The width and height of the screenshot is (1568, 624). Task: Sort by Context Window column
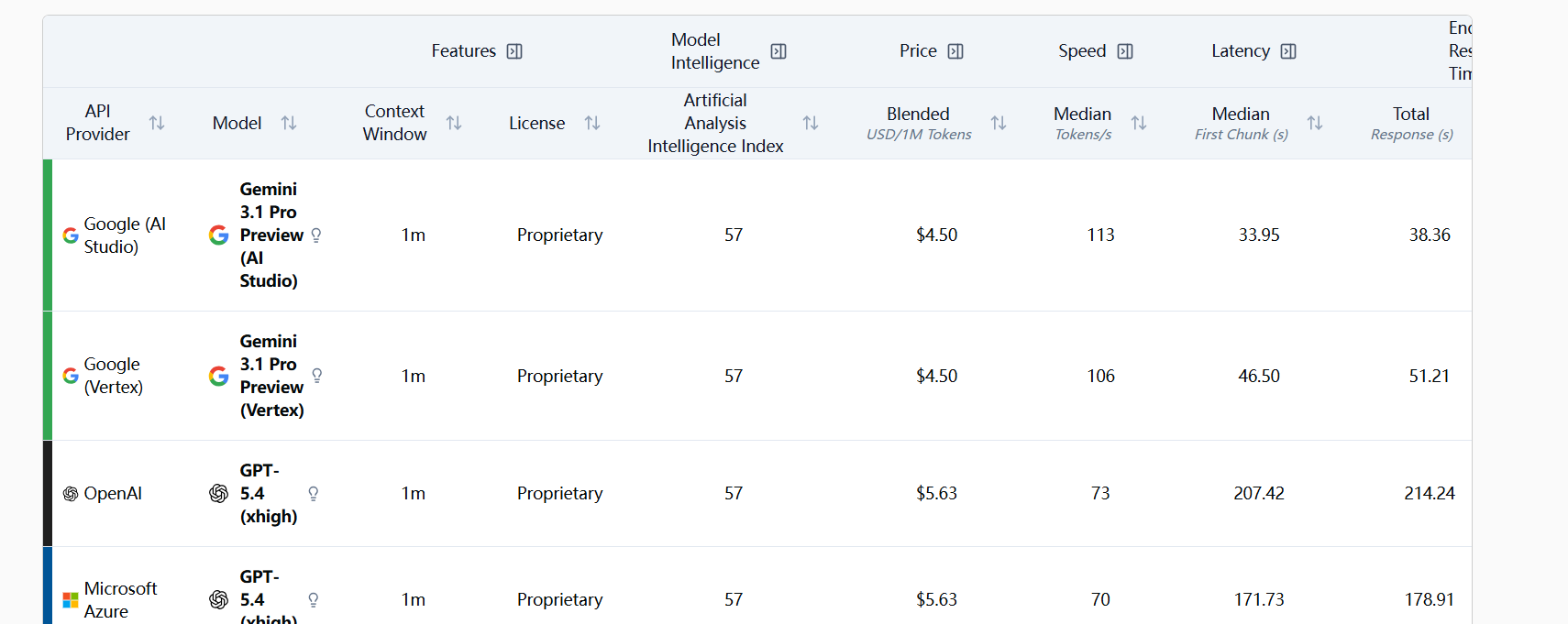coord(454,123)
